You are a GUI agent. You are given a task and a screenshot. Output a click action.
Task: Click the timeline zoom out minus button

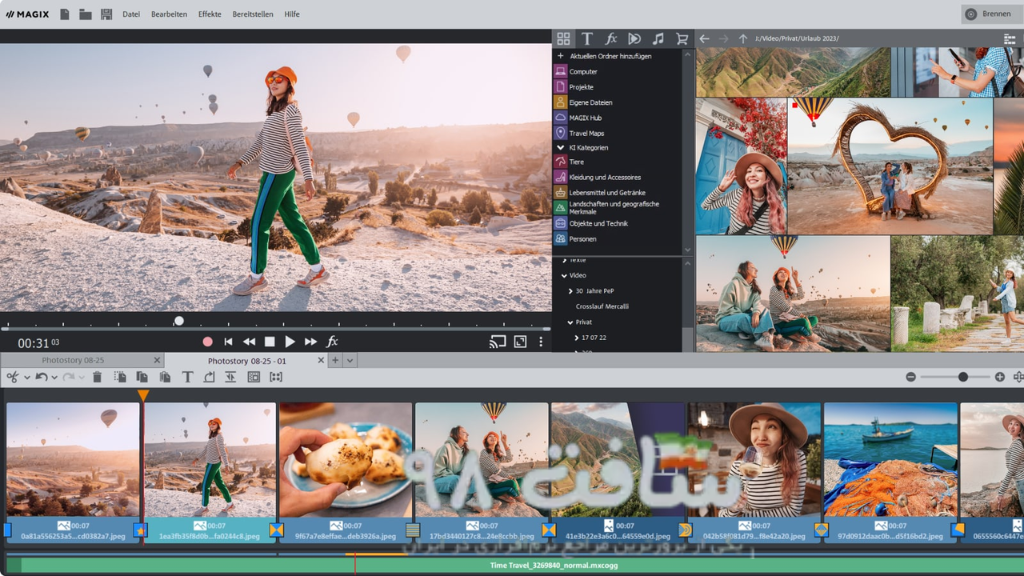911,377
